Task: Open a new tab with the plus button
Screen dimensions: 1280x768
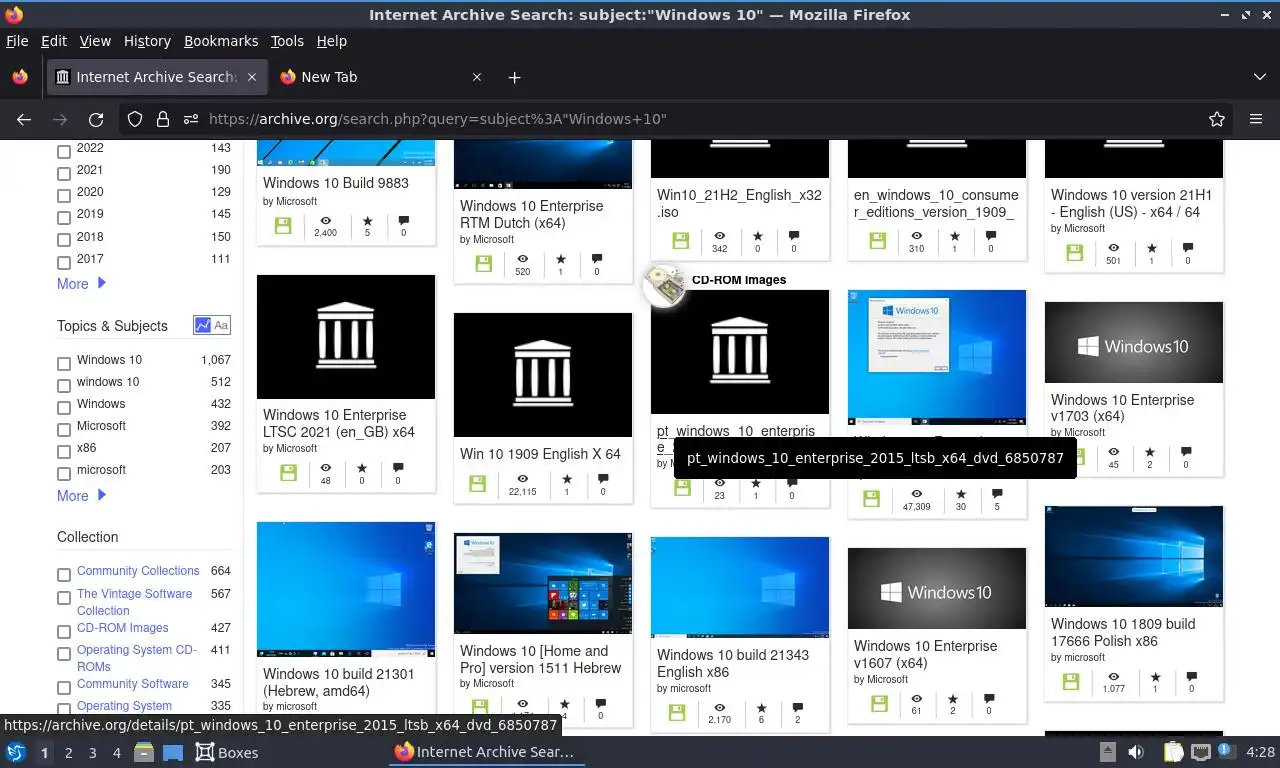Action: click(514, 77)
